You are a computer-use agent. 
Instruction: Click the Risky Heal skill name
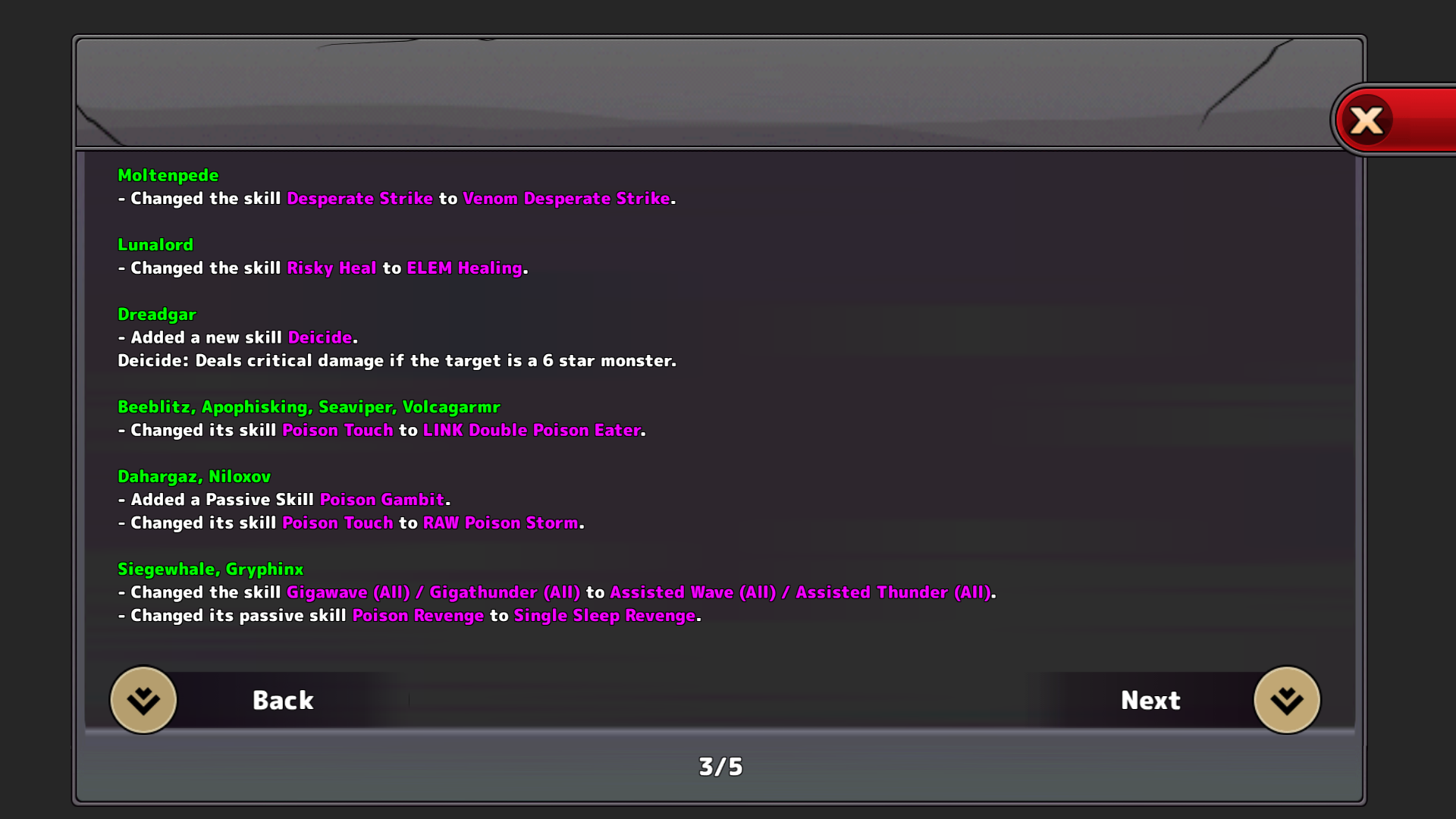coord(331,268)
